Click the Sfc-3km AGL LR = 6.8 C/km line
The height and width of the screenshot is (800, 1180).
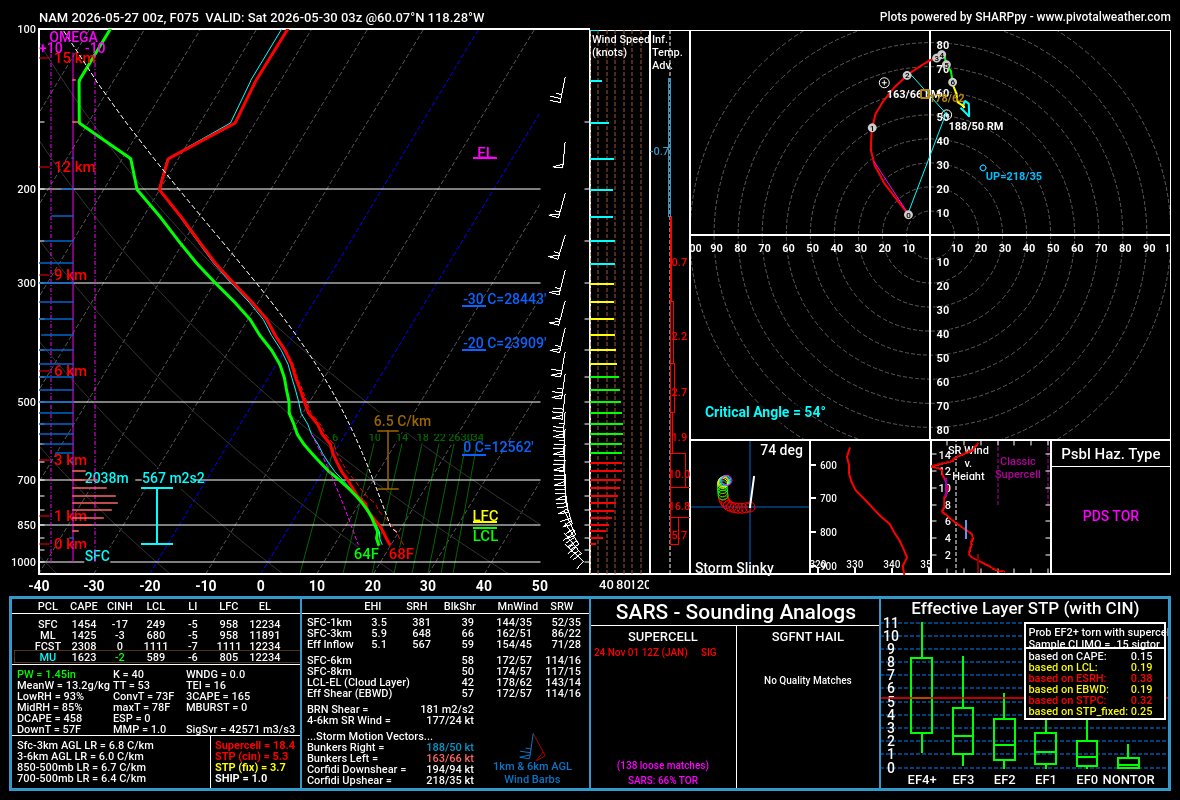[85, 746]
